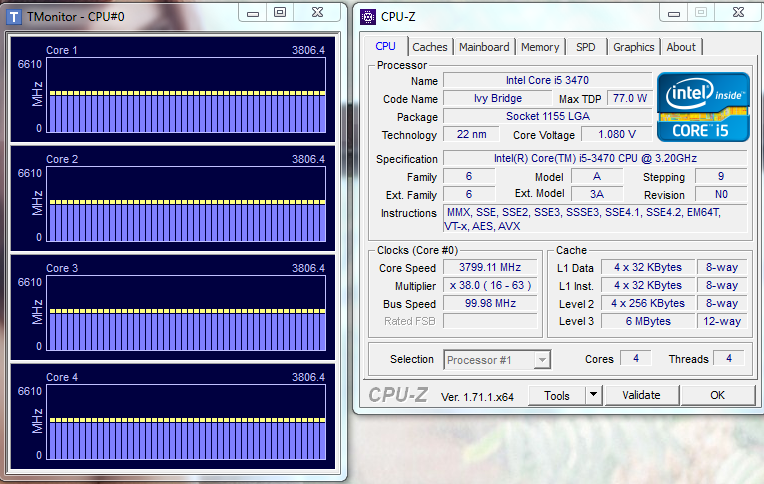The image size is (764, 484).
Task: Click the Level 2 value '4 x 256 KBytes'
Action: coord(648,304)
